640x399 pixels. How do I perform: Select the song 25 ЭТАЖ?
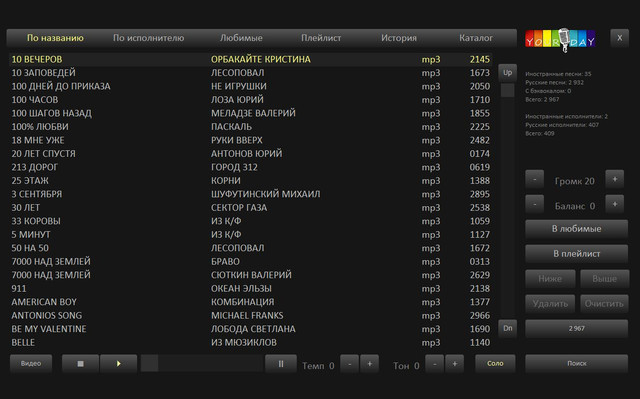pos(250,180)
